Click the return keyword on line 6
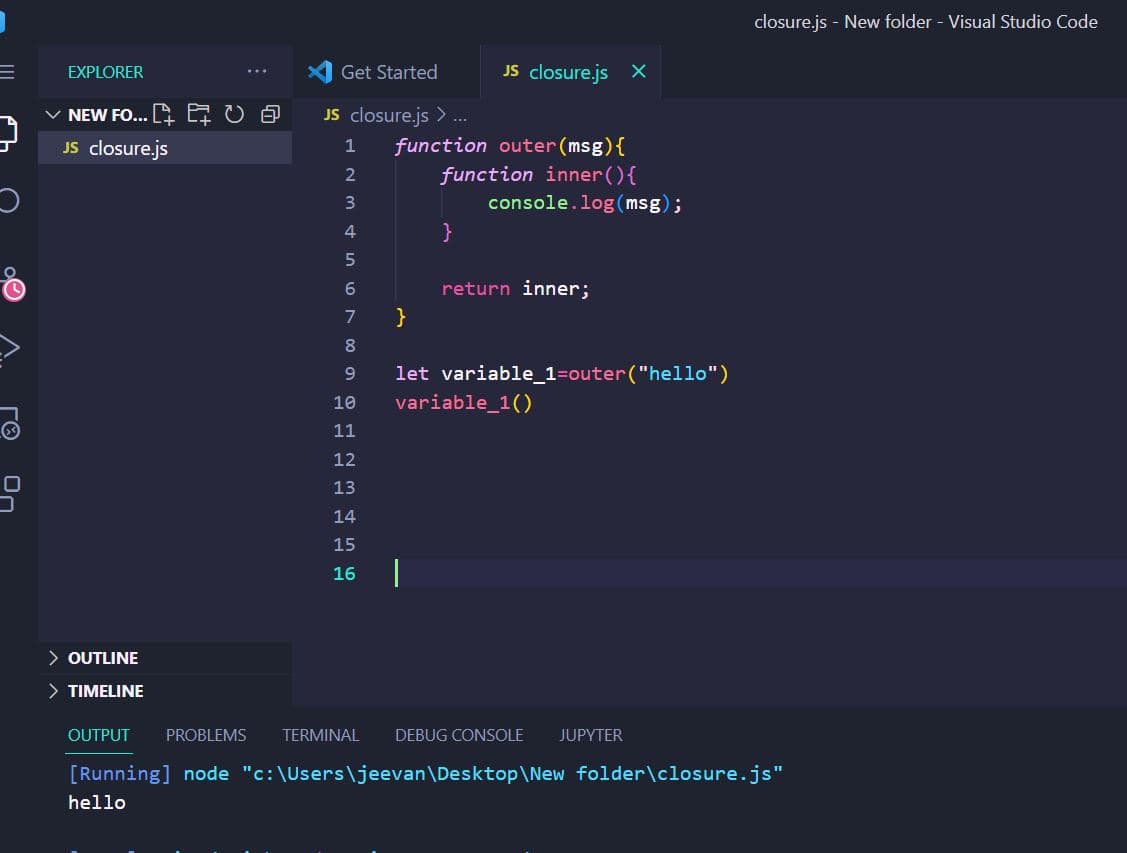Viewport: 1127px width, 853px height. coord(475,289)
